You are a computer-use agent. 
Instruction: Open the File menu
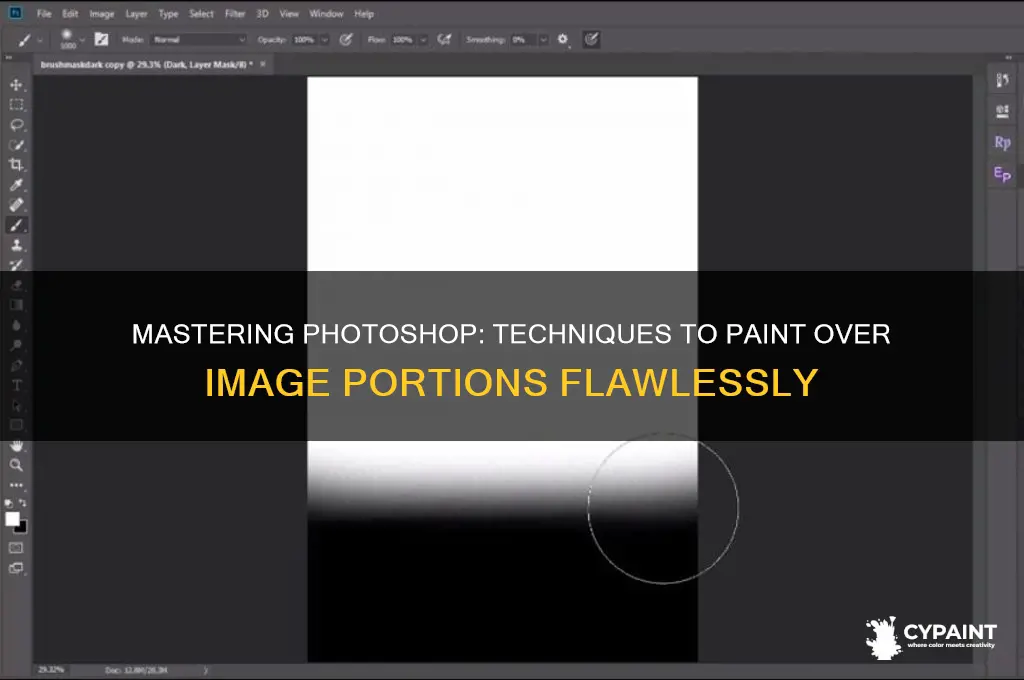44,14
